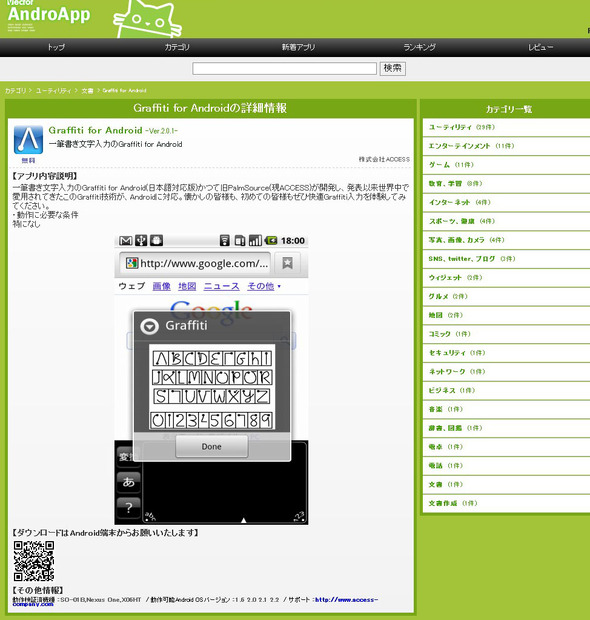Open the ゲーム (11件) category
Image resolution: width=590 pixels, height=620 pixels.
[x=506, y=165]
